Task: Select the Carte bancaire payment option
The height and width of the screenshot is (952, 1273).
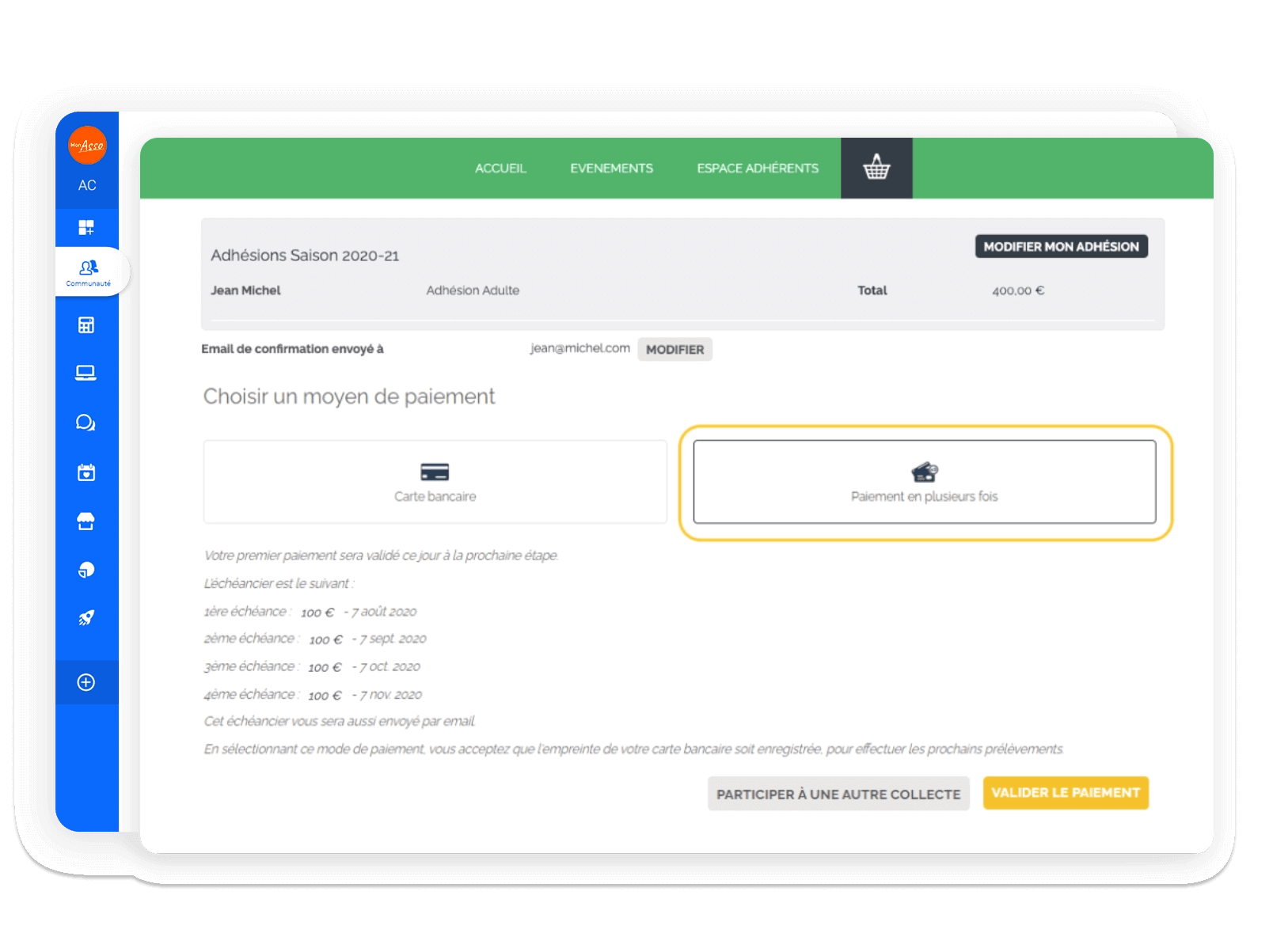Action: [435, 481]
